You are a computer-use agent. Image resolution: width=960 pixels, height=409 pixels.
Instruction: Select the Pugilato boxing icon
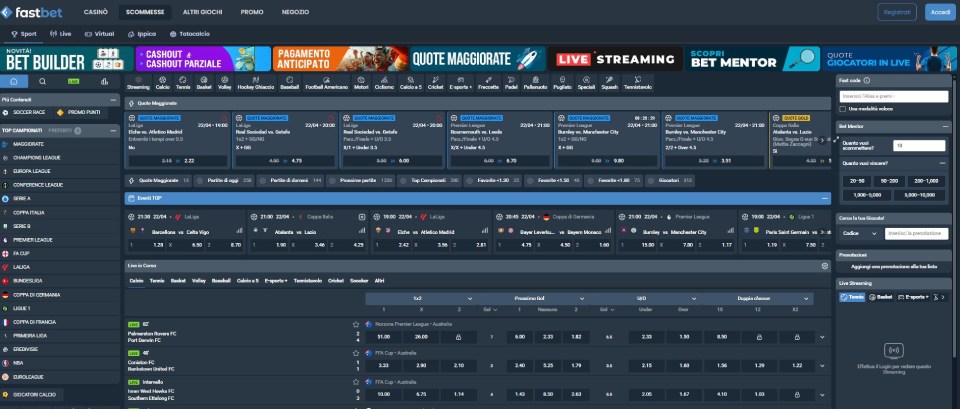coord(562,83)
